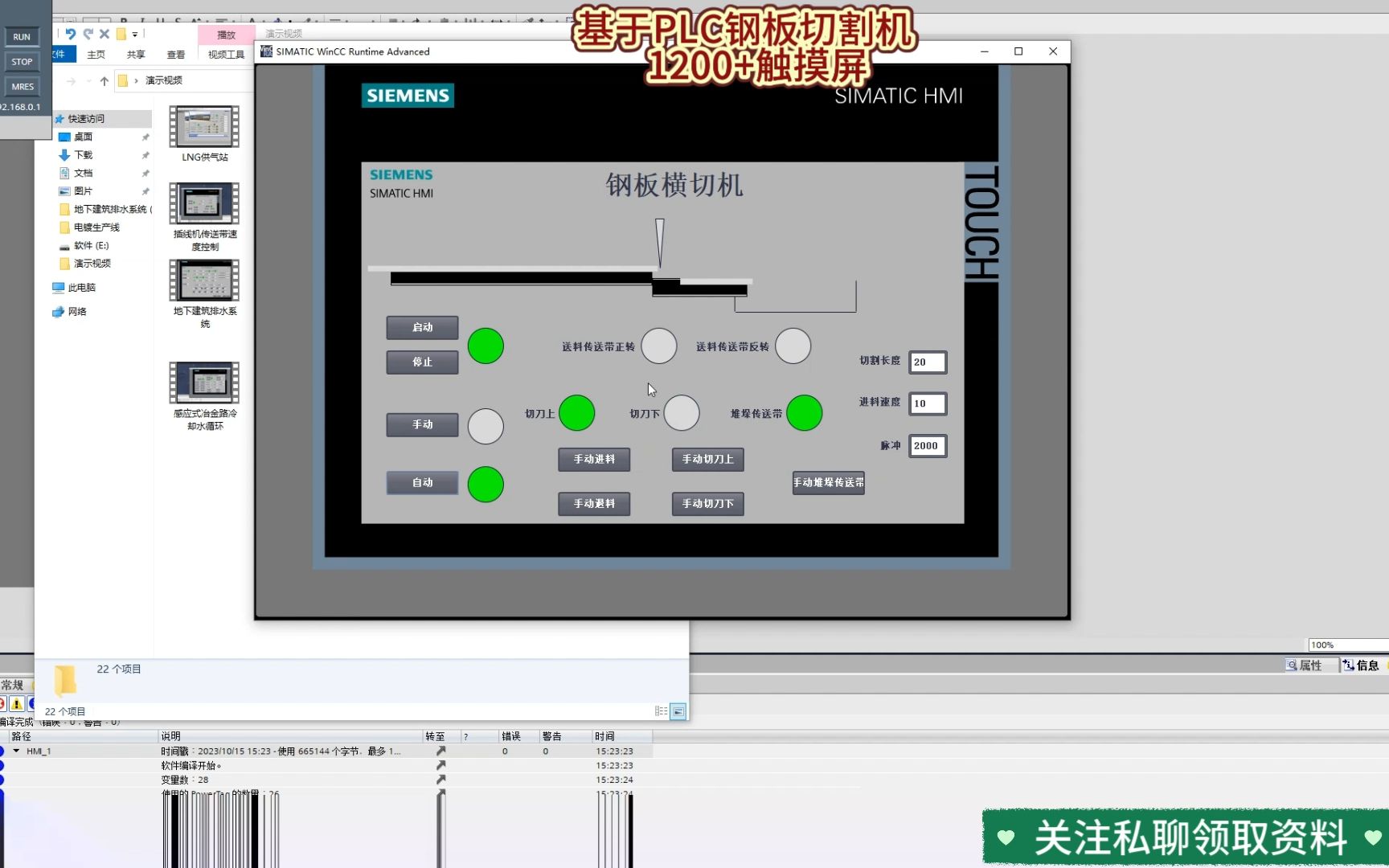Click the 演示视频 address bar path
Screen dimensions: 1389x868
[x=164, y=80]
